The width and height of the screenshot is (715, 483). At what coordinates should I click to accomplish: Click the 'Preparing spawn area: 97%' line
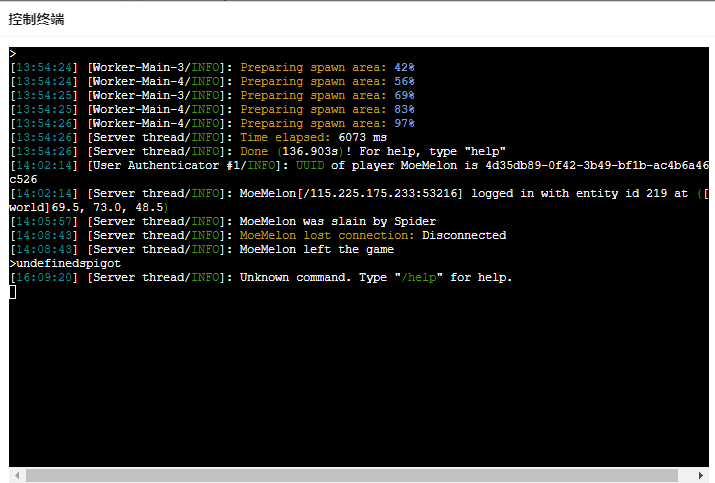[212, 124]
